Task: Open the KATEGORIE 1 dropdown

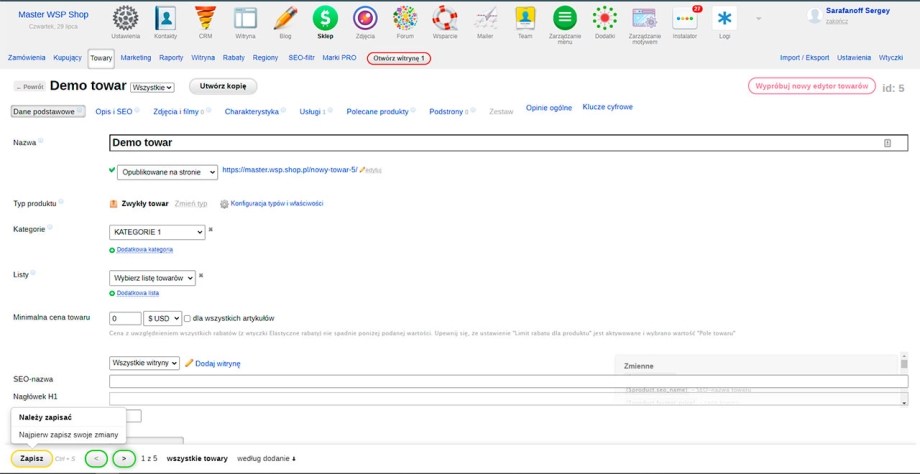Action: click(157, 232)
